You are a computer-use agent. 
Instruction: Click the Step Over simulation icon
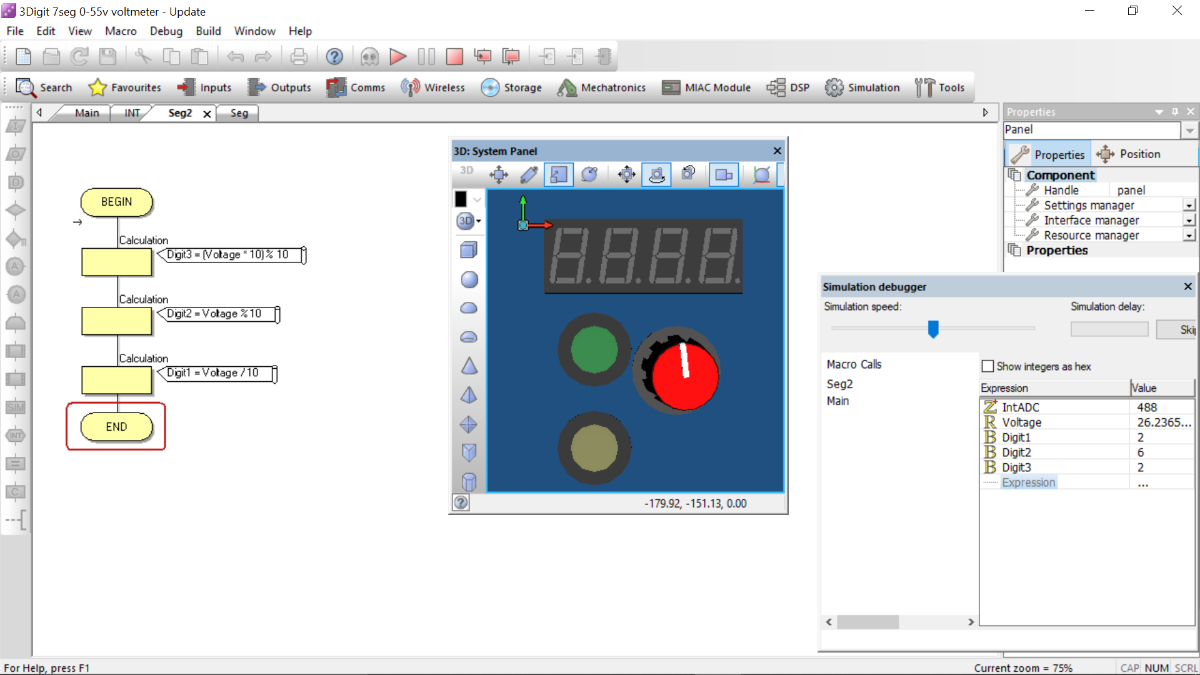512,57
